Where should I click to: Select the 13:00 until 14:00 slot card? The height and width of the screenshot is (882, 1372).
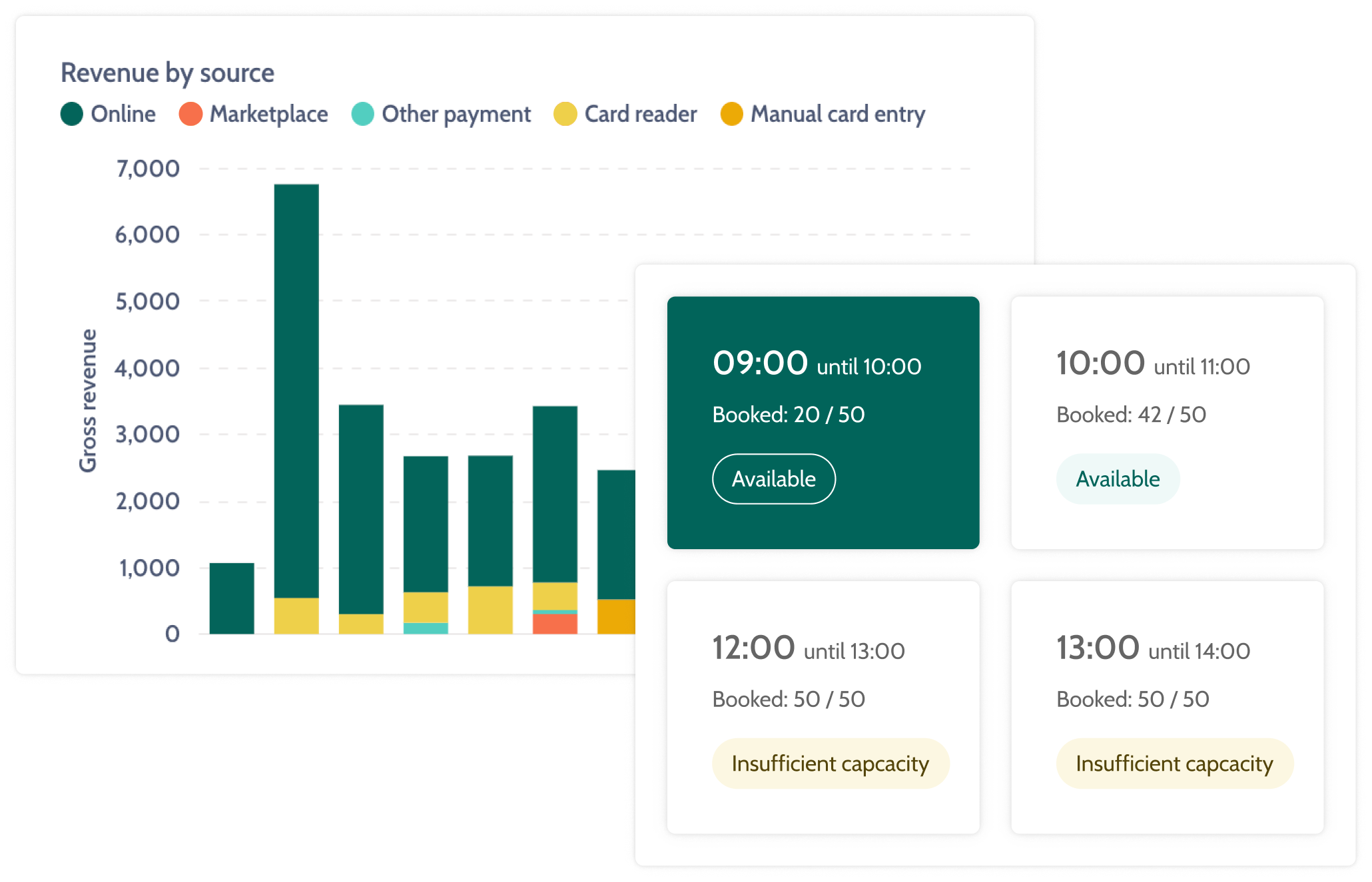[x=1167, y=707]
